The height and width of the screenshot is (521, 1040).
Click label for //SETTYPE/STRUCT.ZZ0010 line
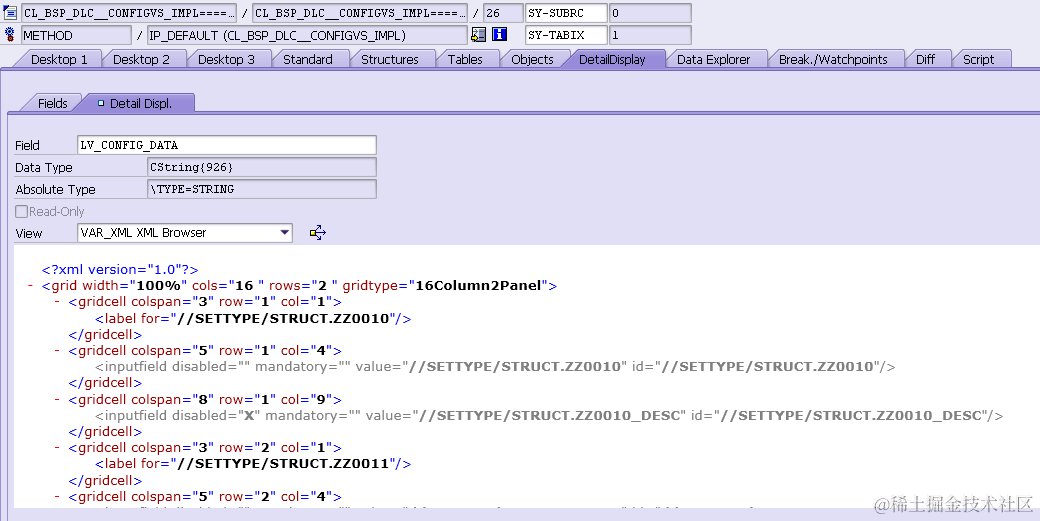pyautogui.click(x=253, y=319)
